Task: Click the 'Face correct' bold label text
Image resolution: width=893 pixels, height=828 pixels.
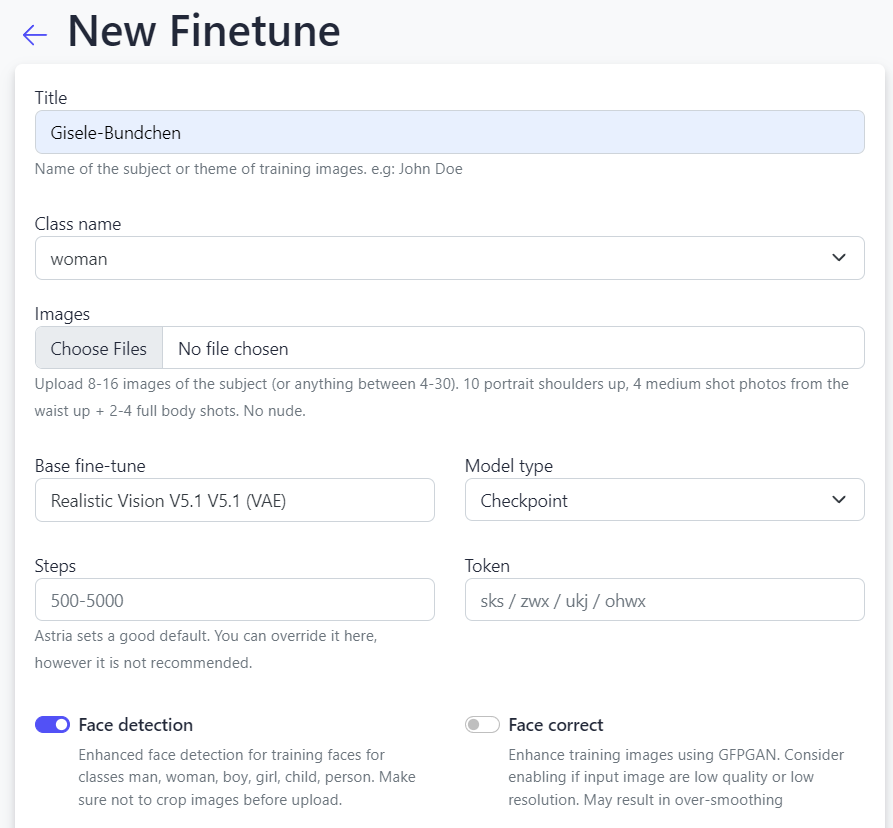Action: click(x=556, y=725)
